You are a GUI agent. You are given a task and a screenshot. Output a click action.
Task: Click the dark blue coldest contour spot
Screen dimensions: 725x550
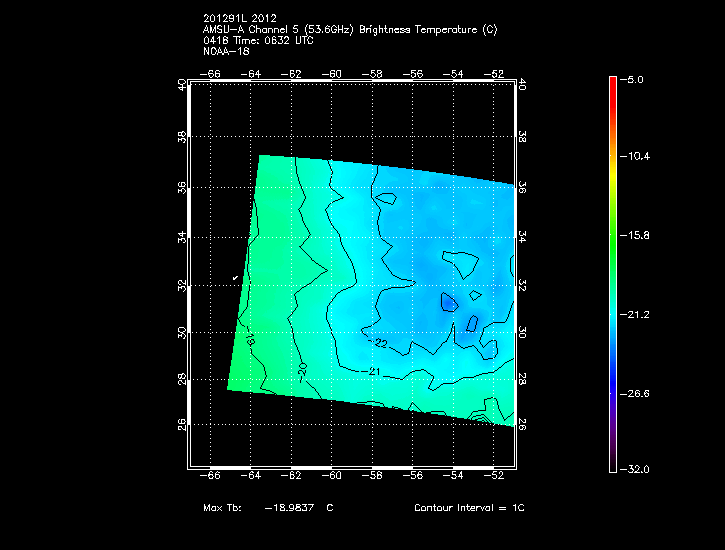point(449,300)
